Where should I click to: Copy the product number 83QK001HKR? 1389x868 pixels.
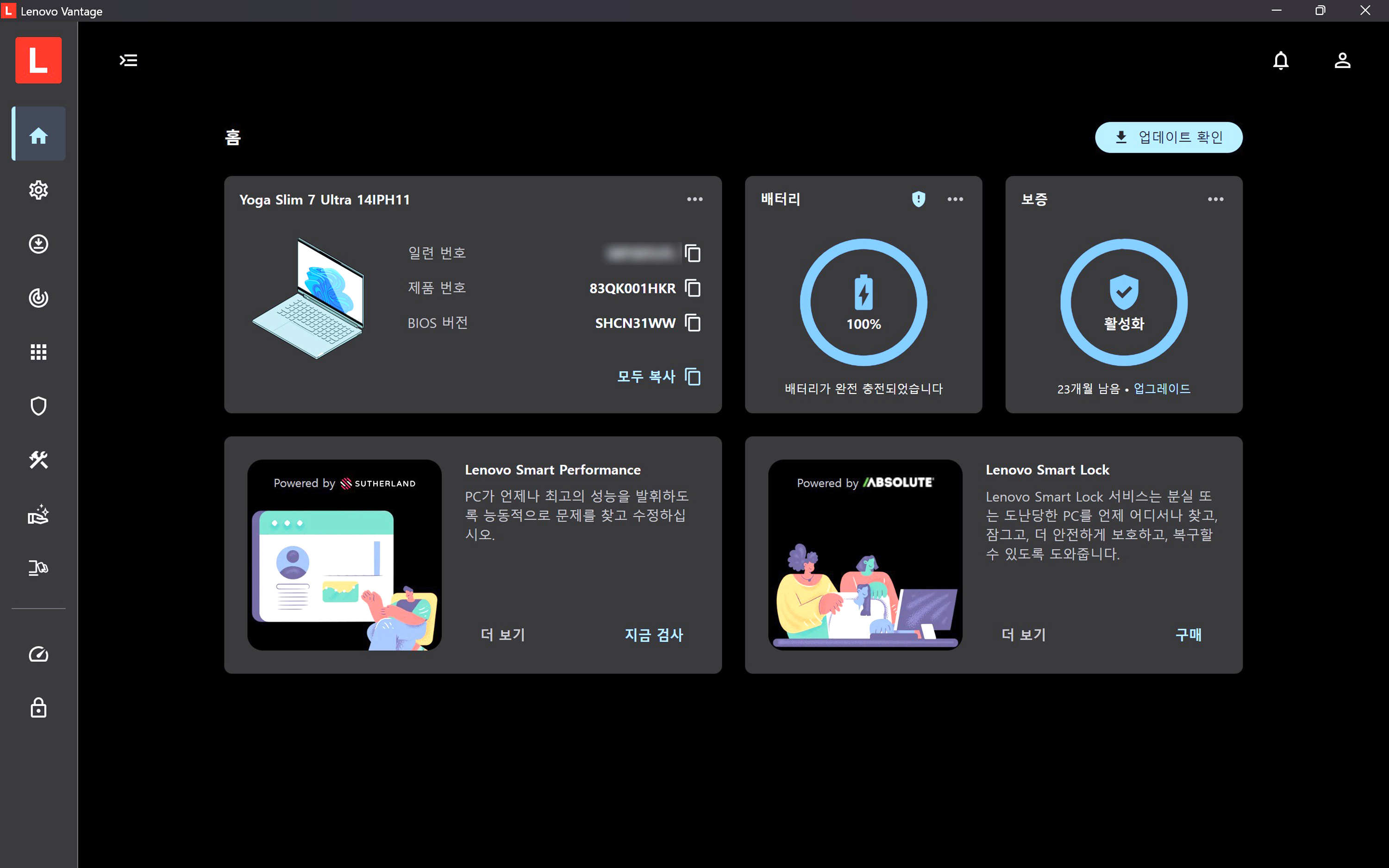tap(693, 288)
